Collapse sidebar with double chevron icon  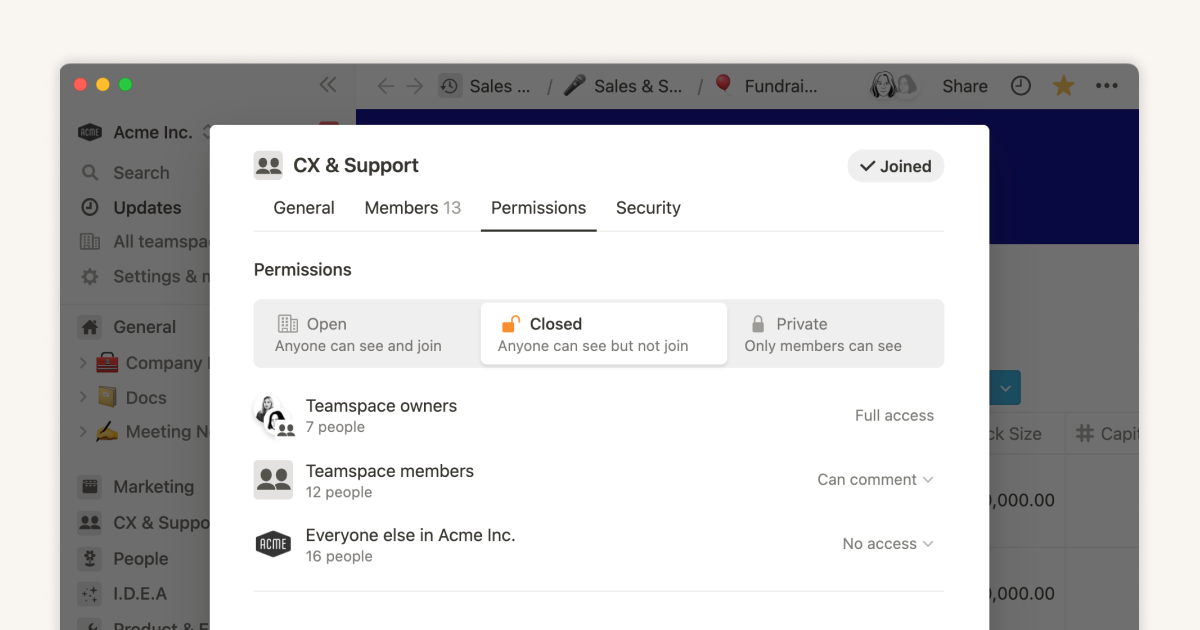(327, 85)
